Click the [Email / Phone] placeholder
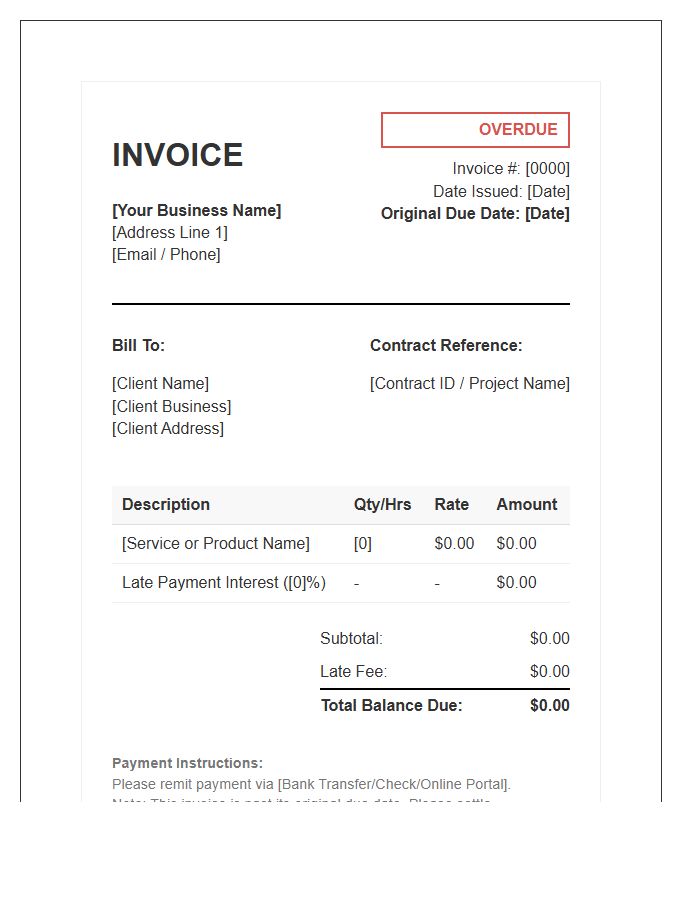Viewport: 700px width, 900px height. (x=166, y=254)
